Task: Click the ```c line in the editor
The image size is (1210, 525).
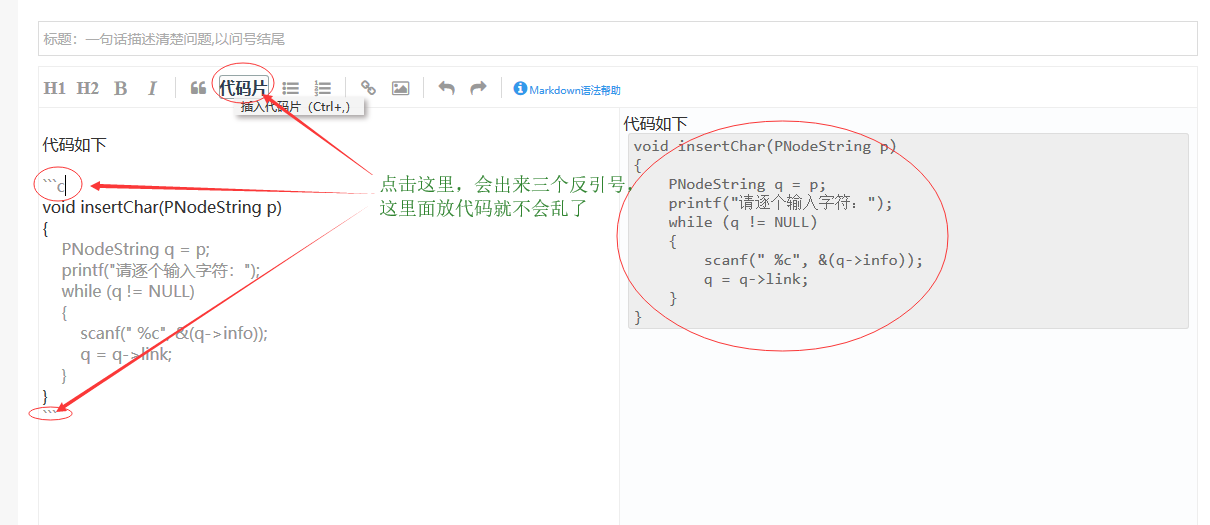Action: pyautogui.click(x=54, y=186)
